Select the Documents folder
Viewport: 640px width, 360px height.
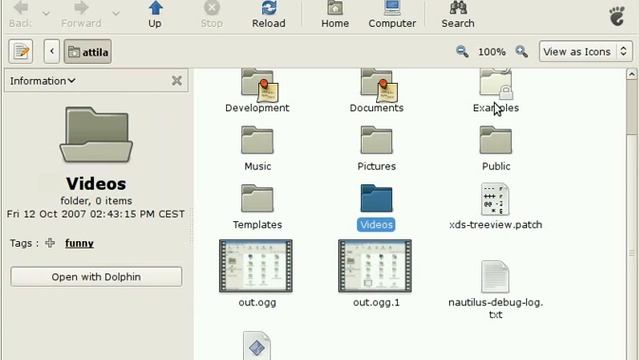tap(376, 91)
